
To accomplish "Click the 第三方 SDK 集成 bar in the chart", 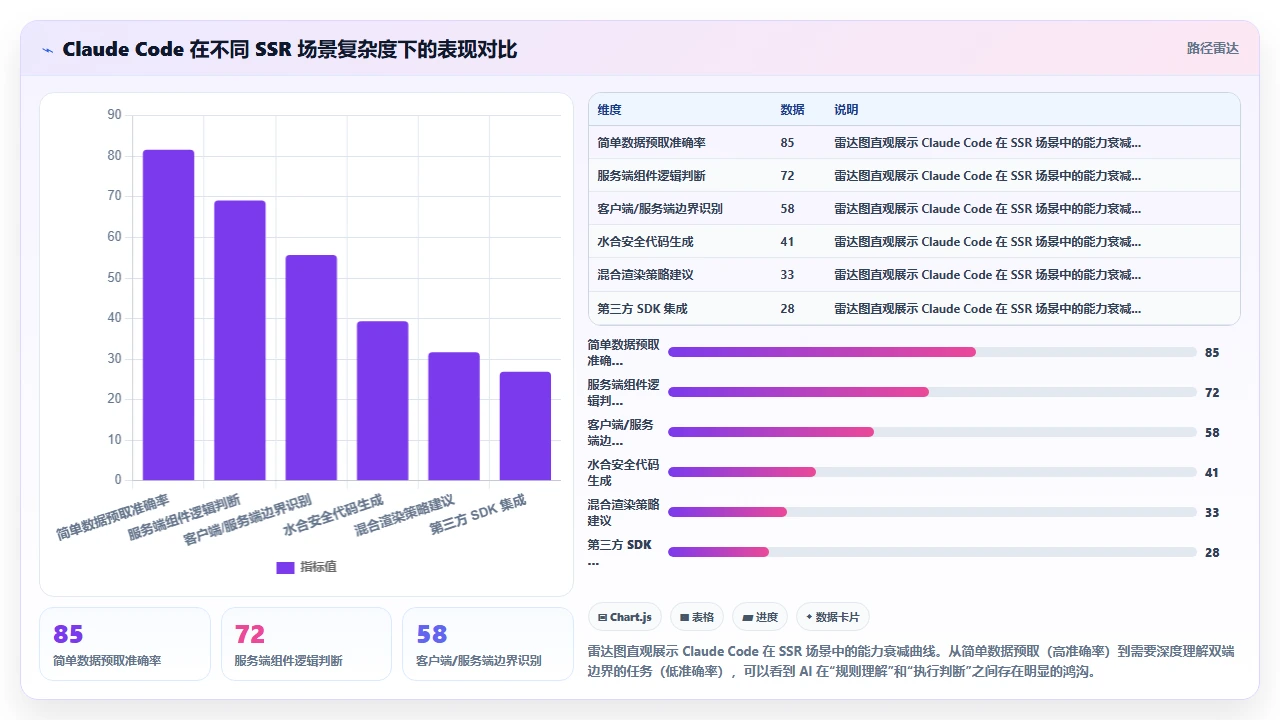I will (x=525, y=426).
